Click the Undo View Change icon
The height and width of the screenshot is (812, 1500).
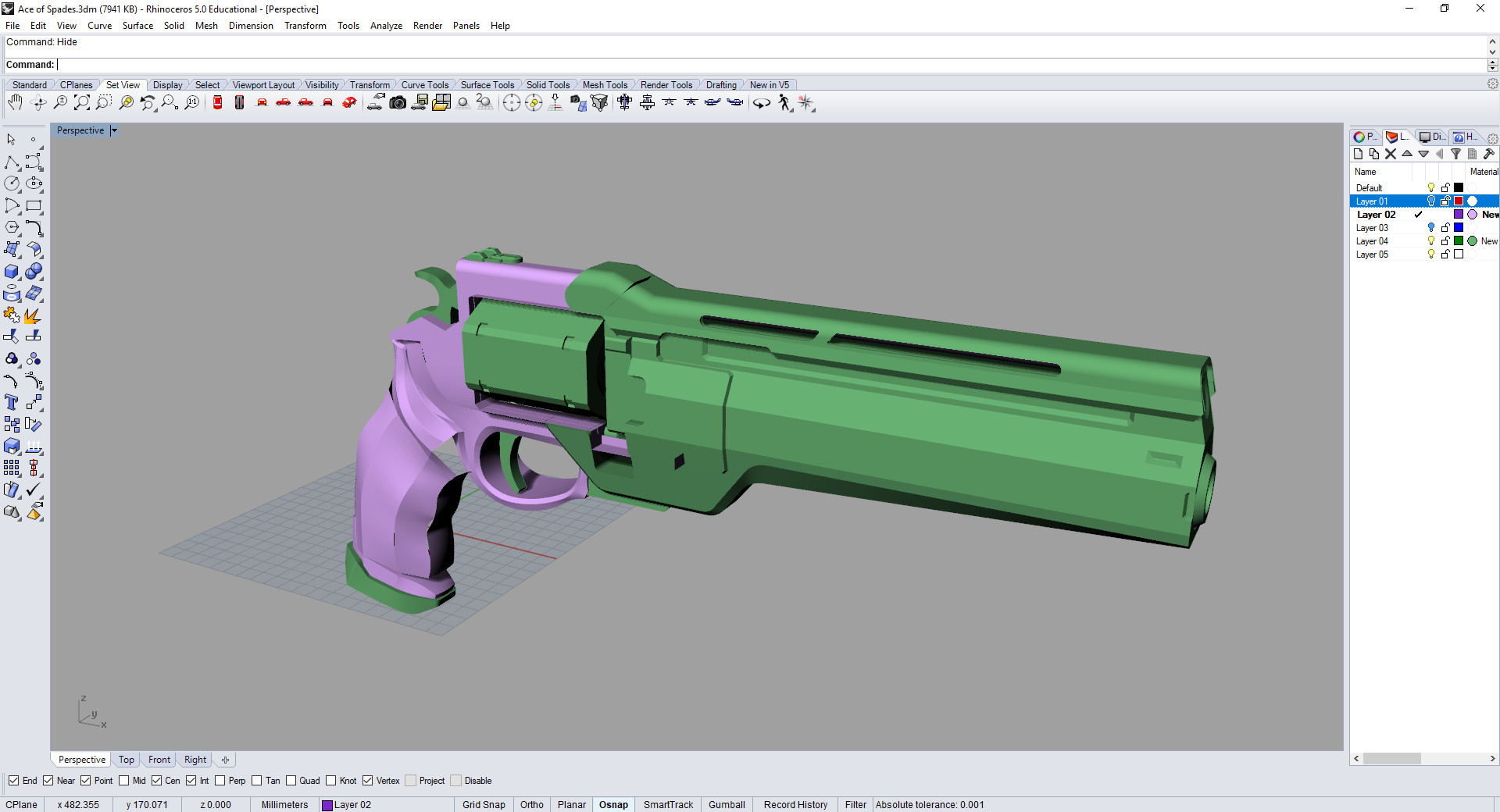click(148, 103)
